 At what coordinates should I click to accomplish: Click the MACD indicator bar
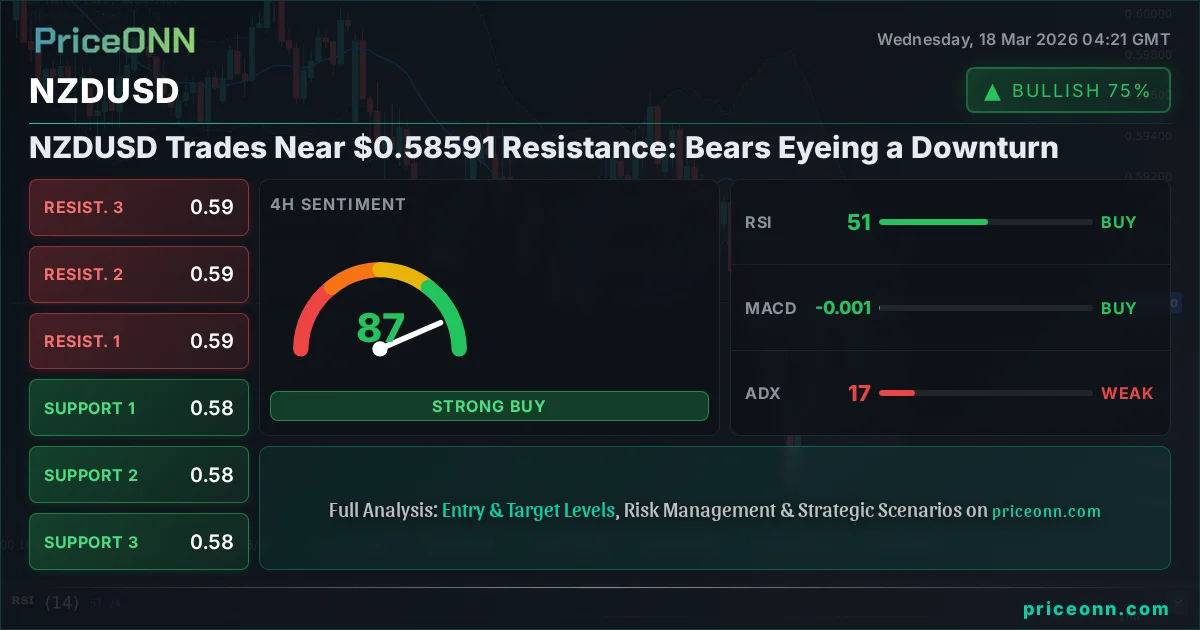(x=985, y=308)
